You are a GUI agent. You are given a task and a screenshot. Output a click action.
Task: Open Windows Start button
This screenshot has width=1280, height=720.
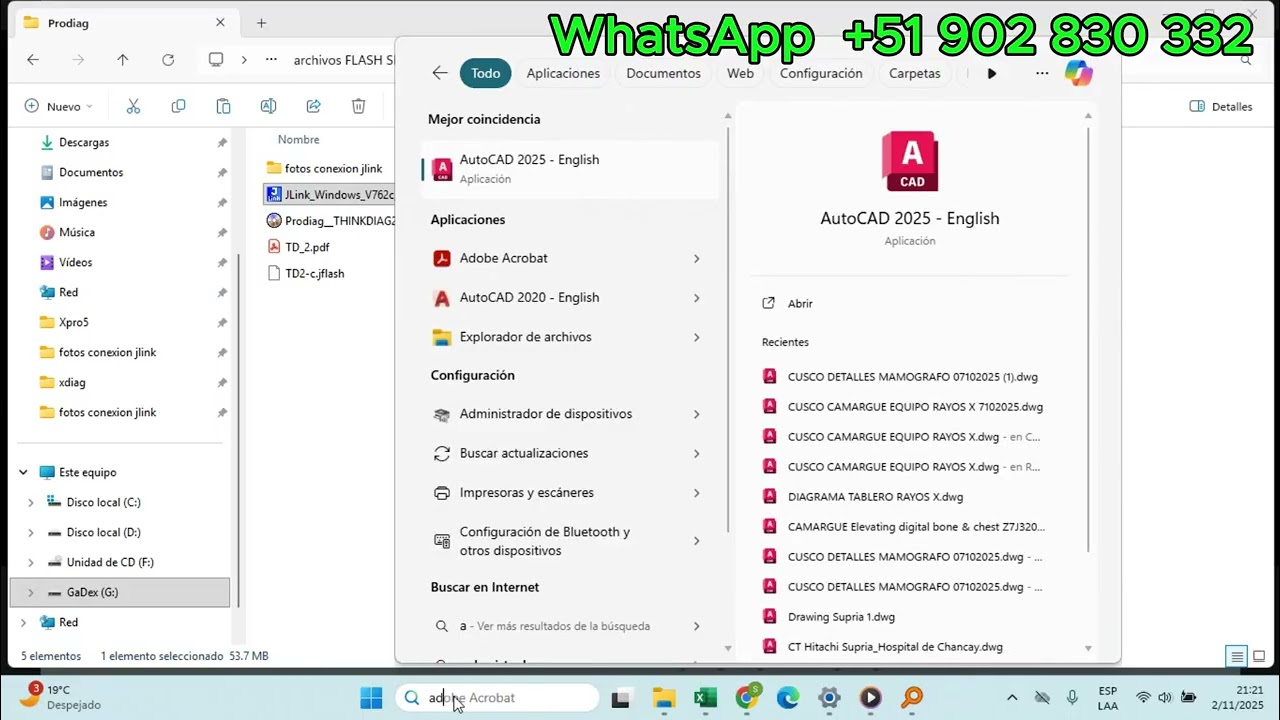point(371,698)
